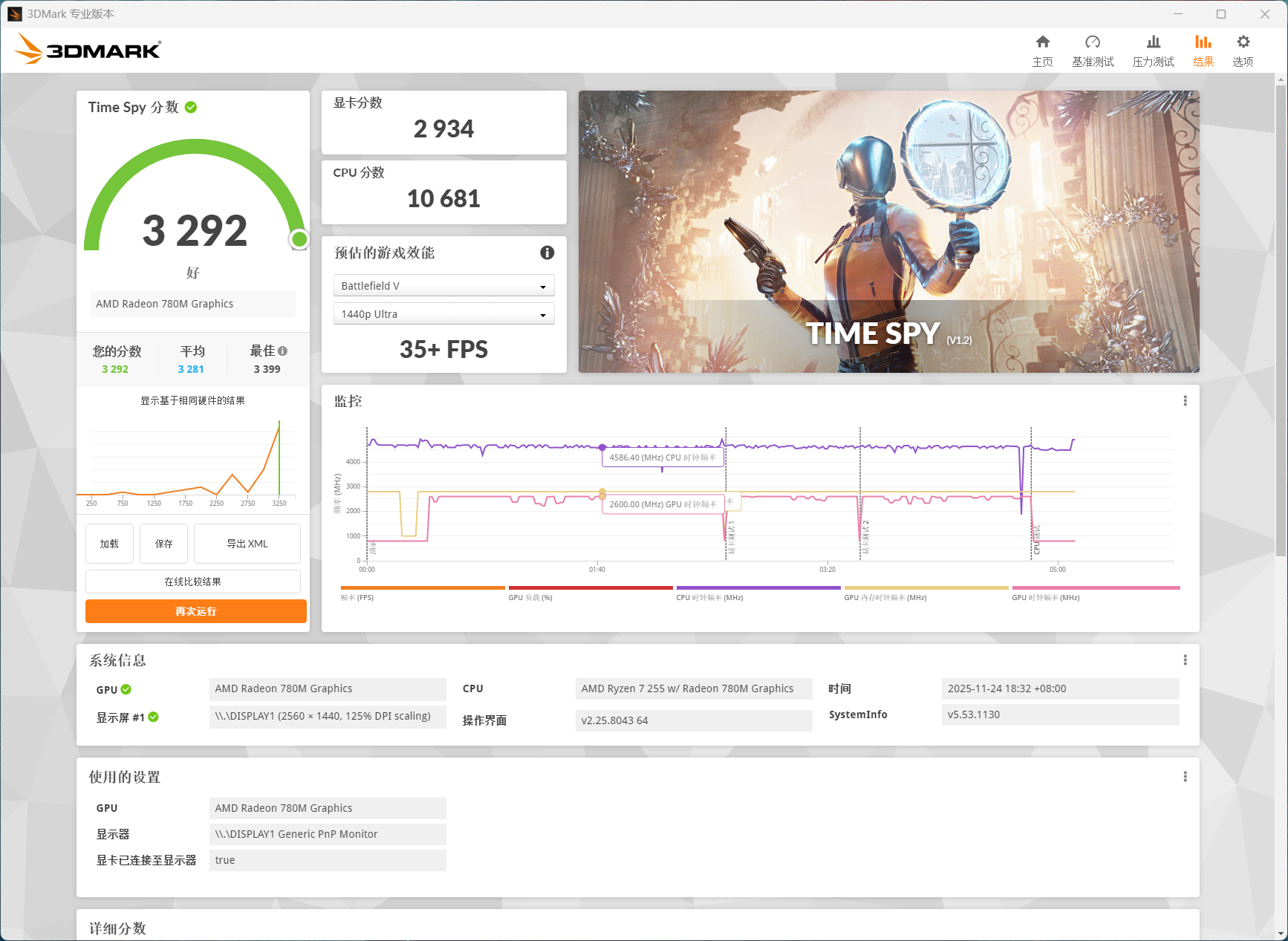Click the GPU clock data point on graph
The height and width of the screenshot is (941, 1288).
[x=602, y=496]
